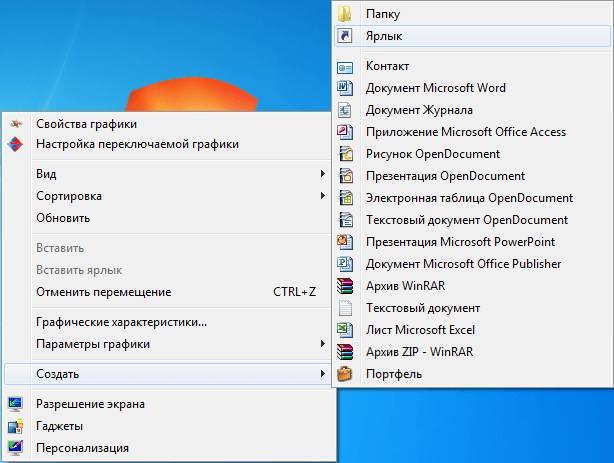Select Документ Журнала entry
Viewport: 614px width, 463px height.
tap(473, 110)
